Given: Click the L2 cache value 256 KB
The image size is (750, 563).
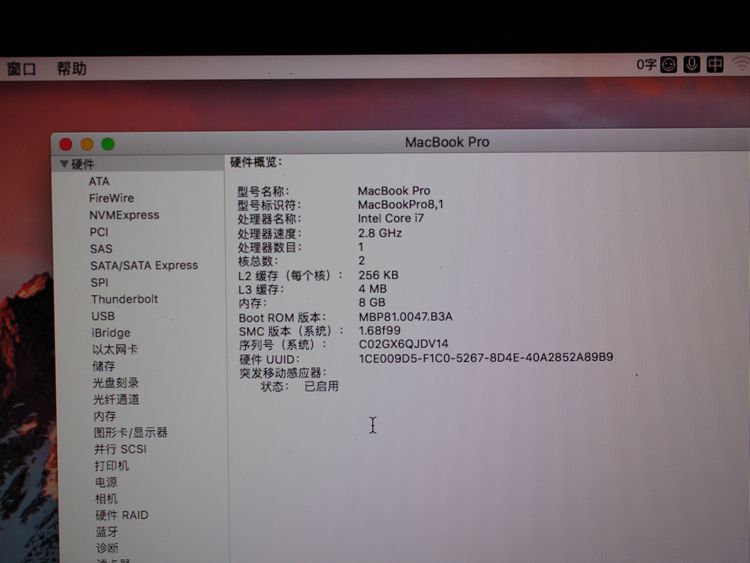Looking at the screenshot, I should [x=378, y=275].
